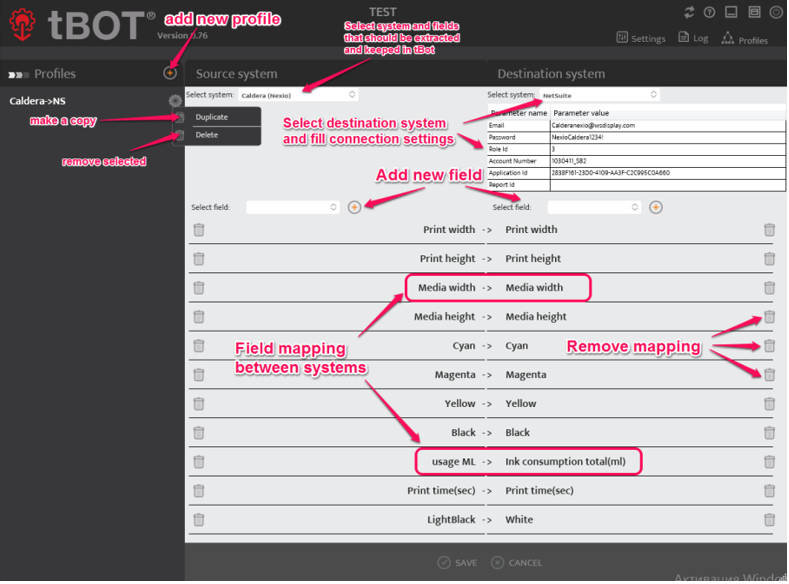This screenshot has height=584, width=789.
Task: Remove Print time(sec) mapping via right trash
Action: pyautogui.click(x=769, y=491)
